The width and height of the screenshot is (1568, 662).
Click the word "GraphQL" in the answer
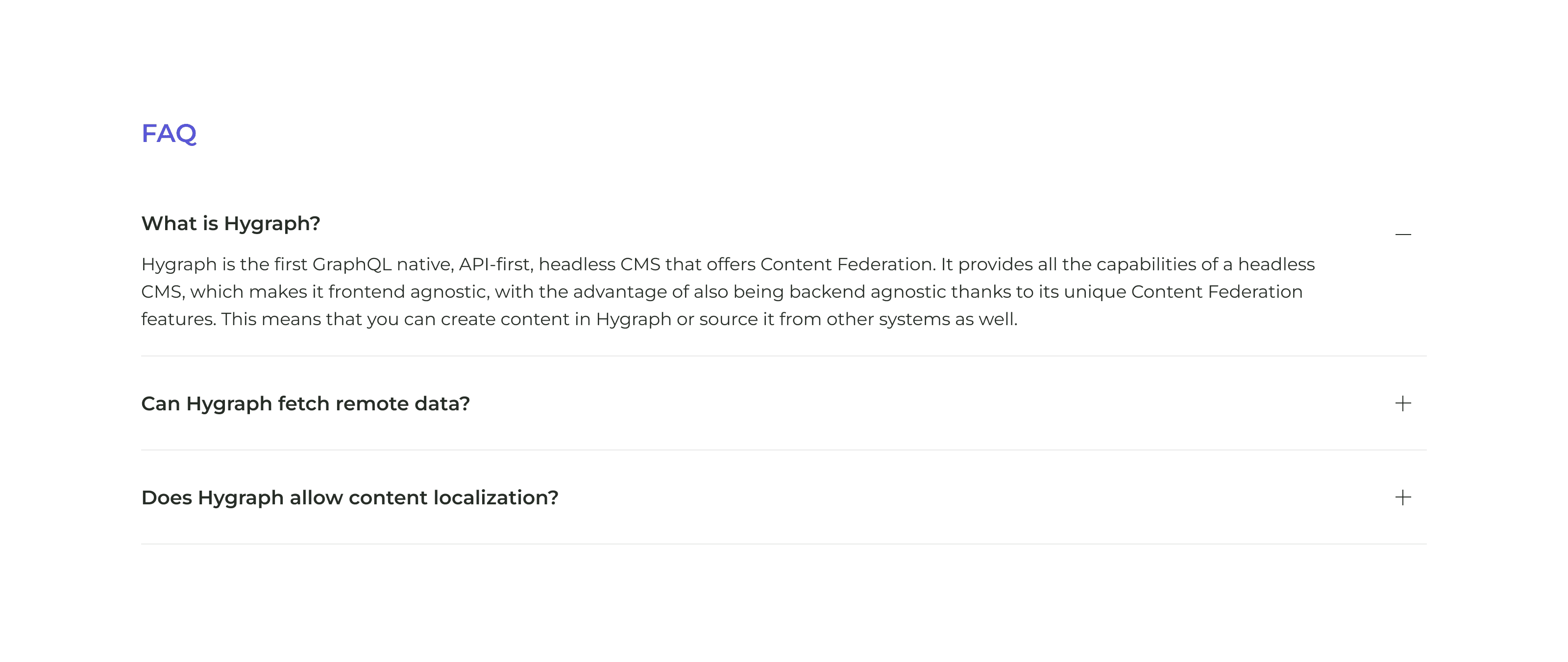(352, 265)
